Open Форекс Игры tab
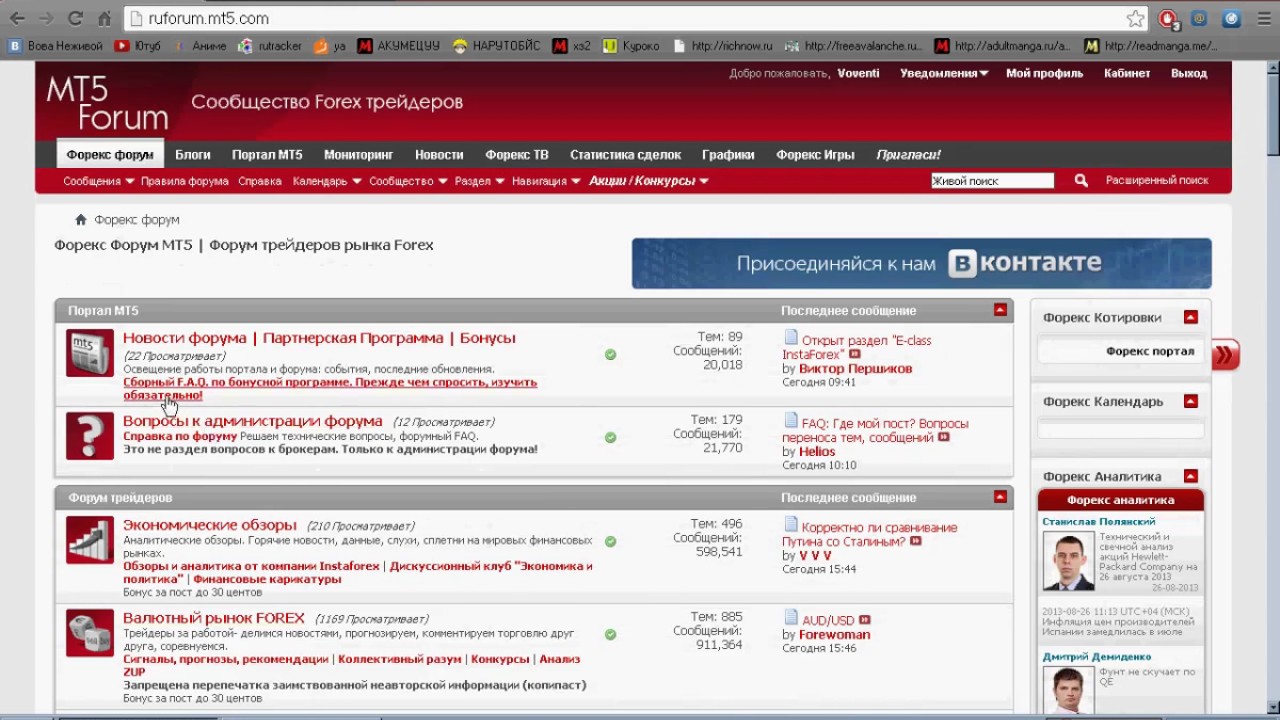 point(815,155)
